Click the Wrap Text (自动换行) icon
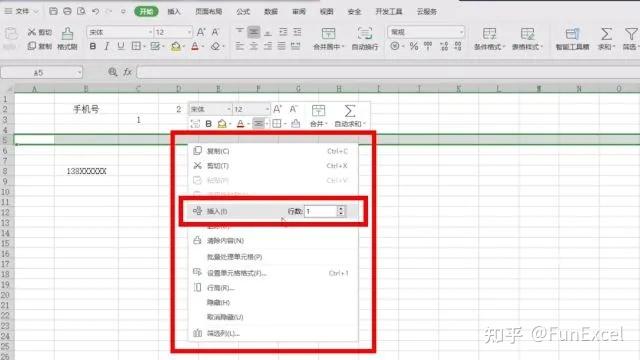 point(365,33)
